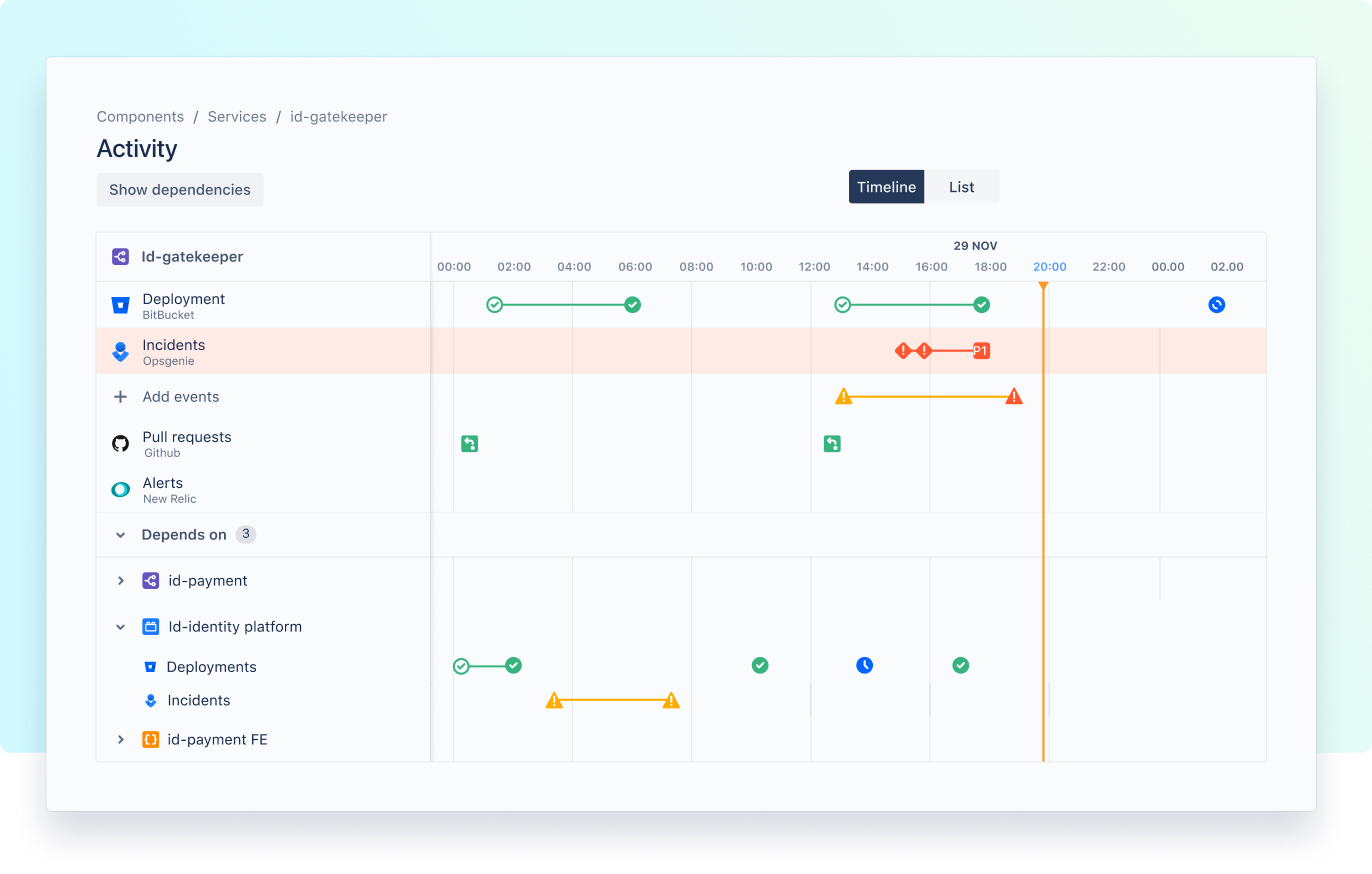Select the completed deployment checkmark at 06:00

coord(632,304)
